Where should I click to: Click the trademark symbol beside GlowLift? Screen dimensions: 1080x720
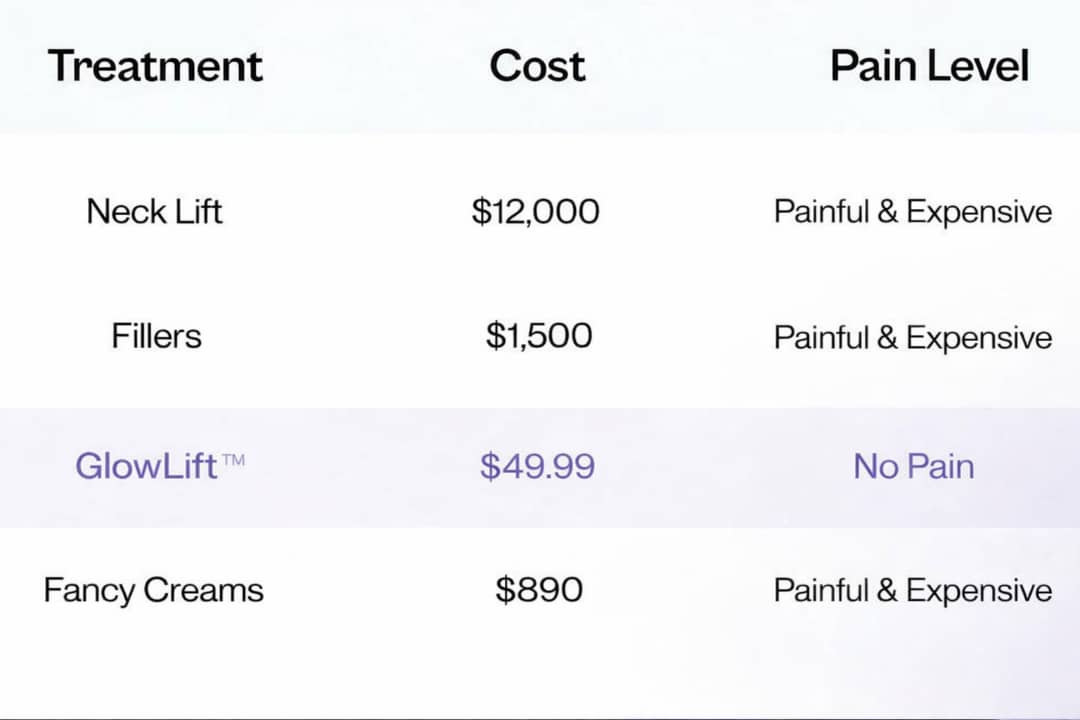[x=232, y=460]
